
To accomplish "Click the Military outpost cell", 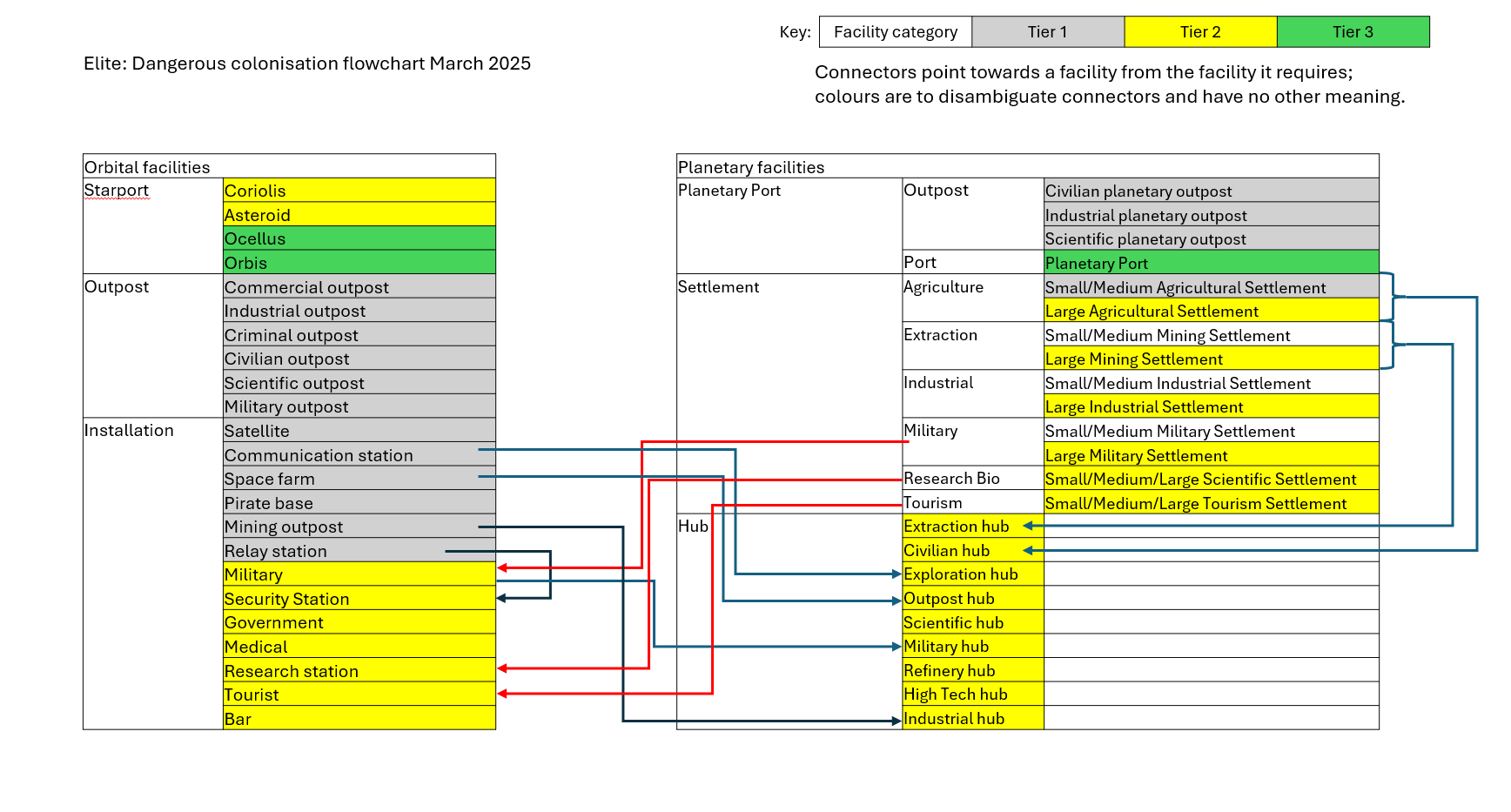I will (359, 406).
